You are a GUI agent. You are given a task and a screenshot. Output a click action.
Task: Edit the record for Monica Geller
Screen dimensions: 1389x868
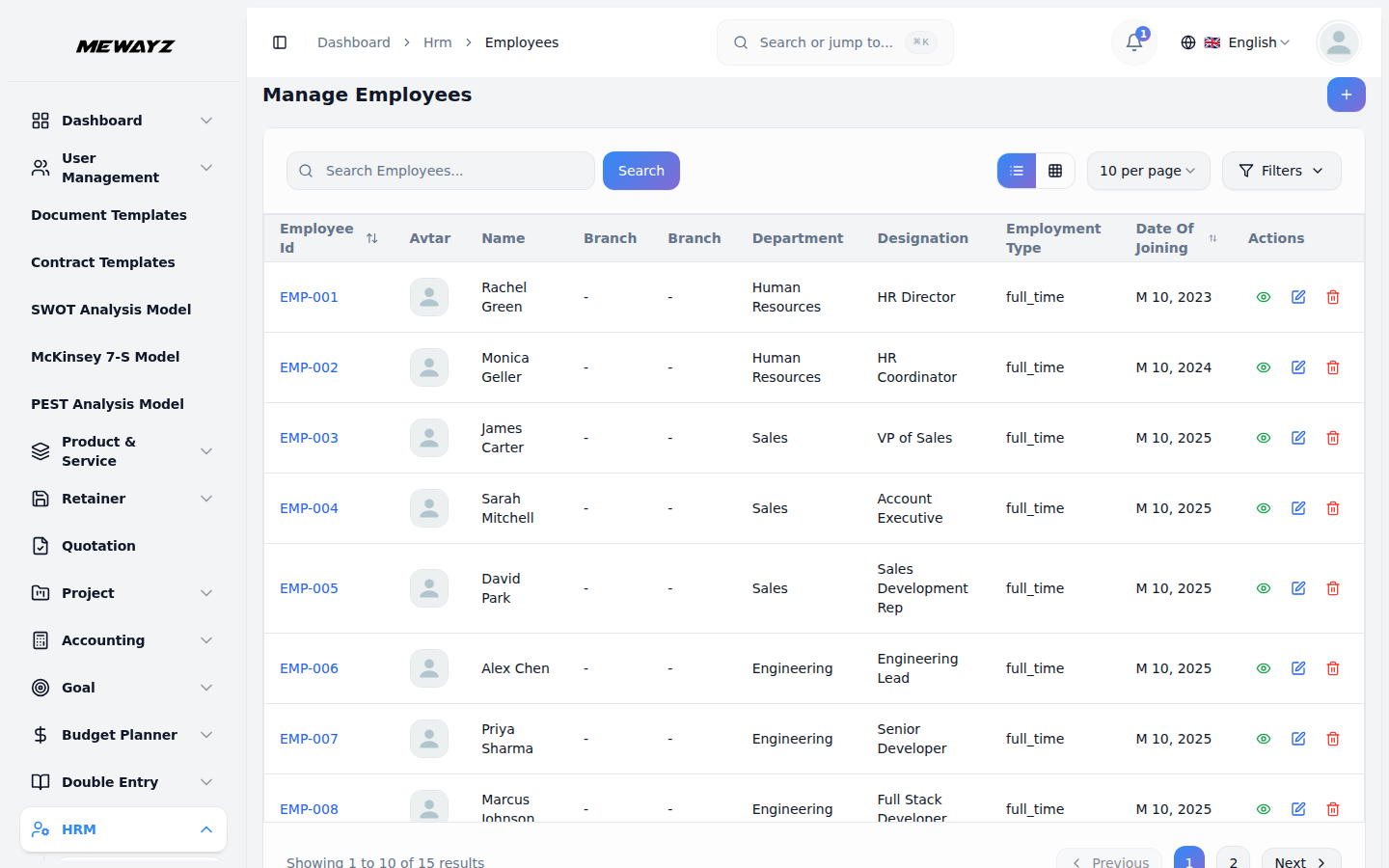[1297, 367]
